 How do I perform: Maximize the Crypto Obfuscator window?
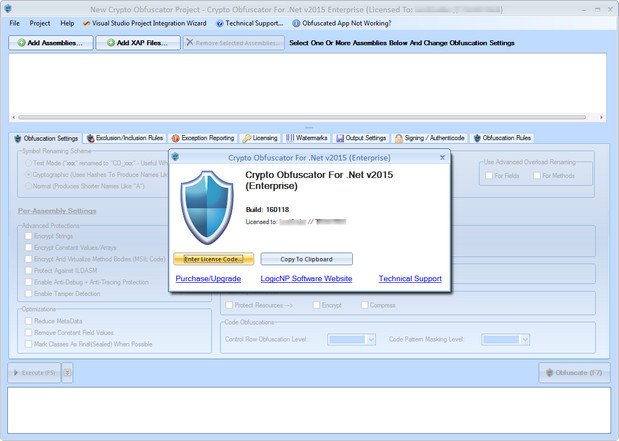598,9
